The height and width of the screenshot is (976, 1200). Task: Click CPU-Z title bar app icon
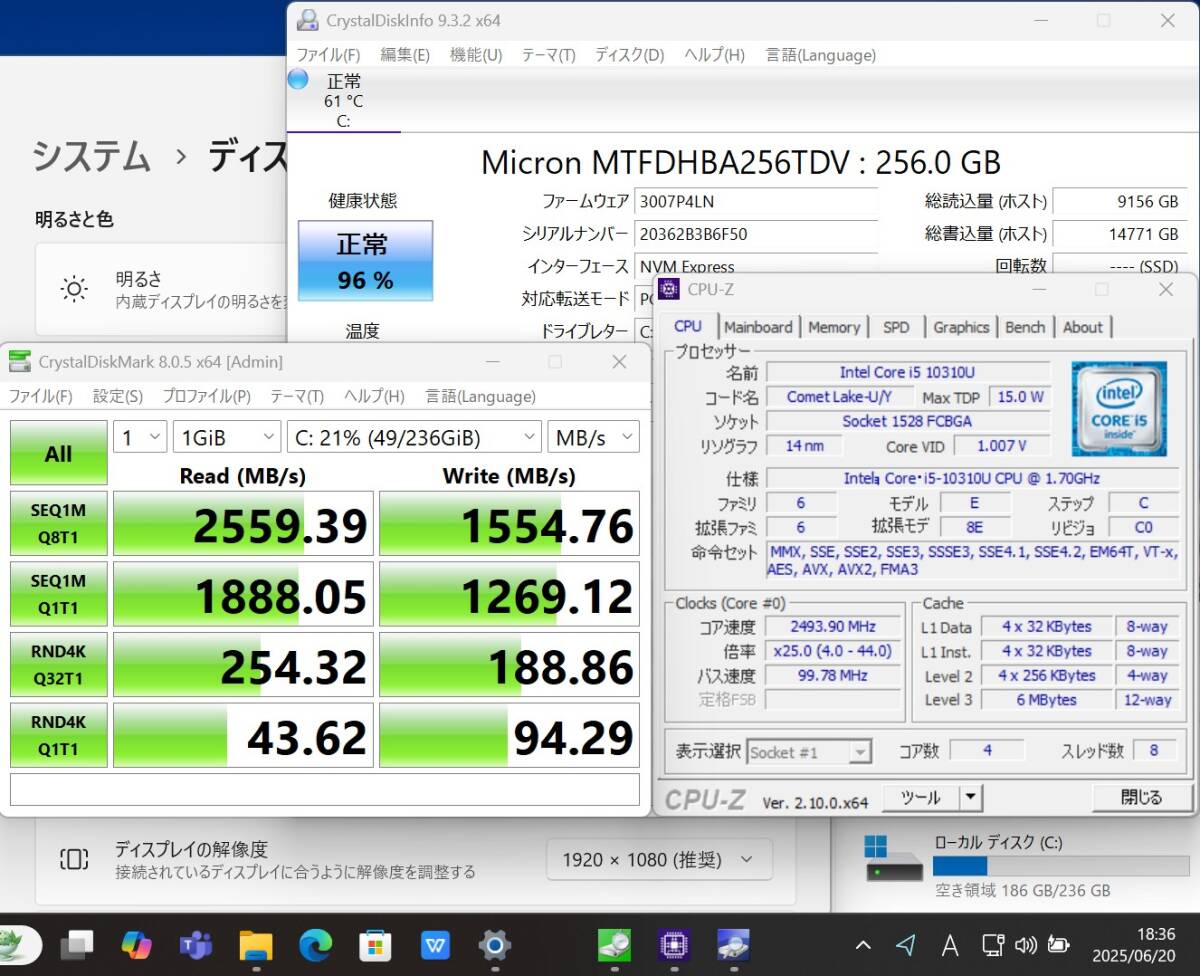669,289
